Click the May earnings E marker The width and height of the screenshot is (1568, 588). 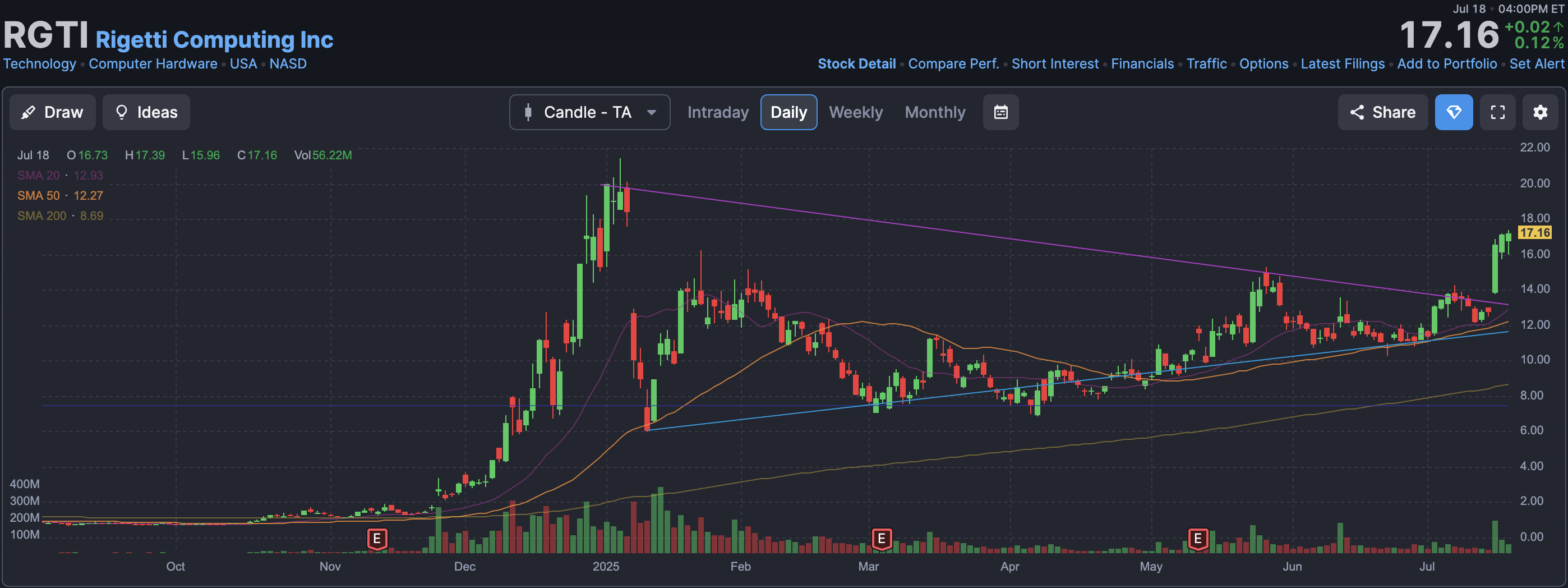pos(1197,539)
